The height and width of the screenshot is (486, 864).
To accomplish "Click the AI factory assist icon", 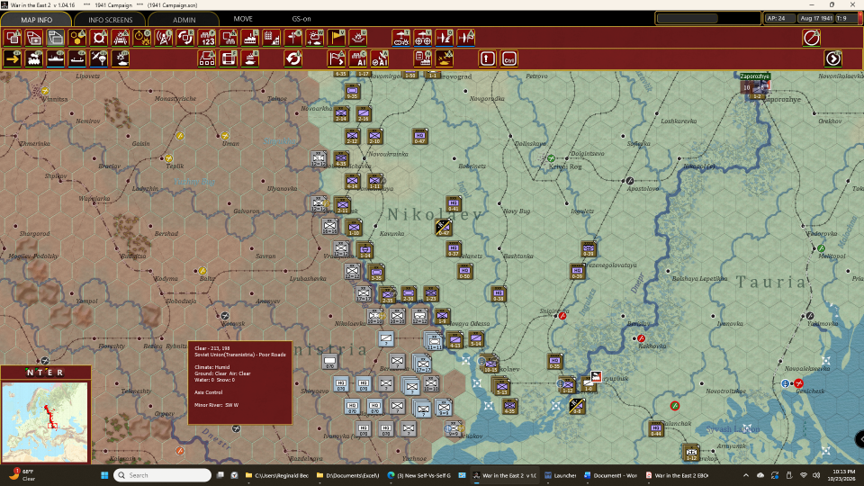I will (358, 58).
